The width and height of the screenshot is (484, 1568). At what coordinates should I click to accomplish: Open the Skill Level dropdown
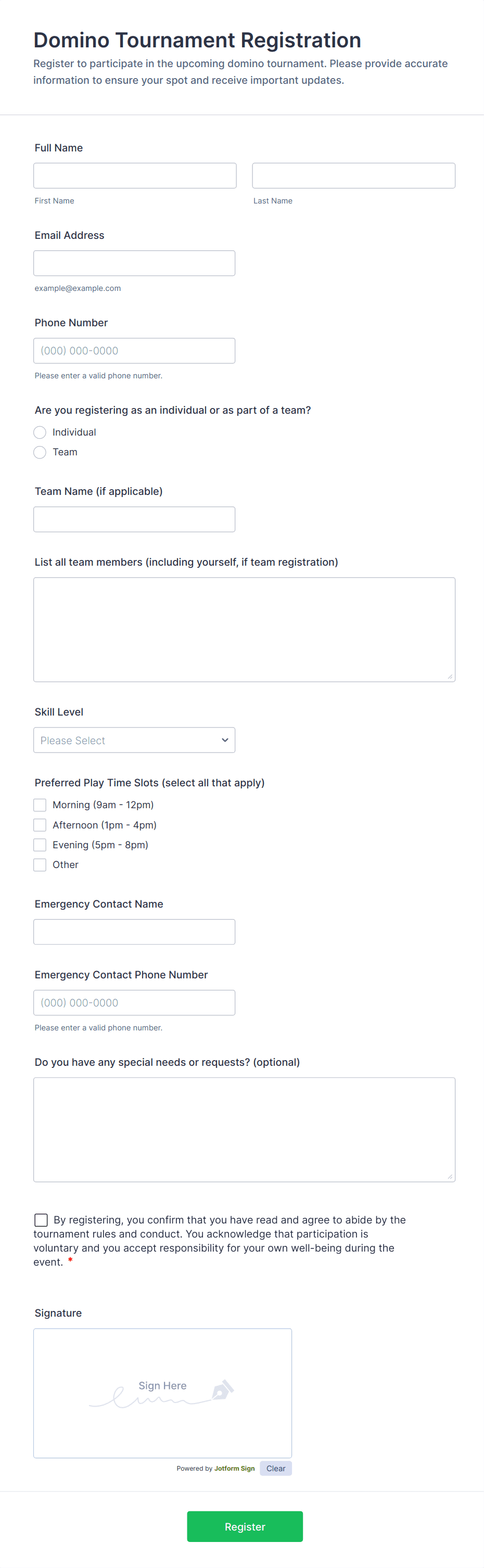pyautogui.click(x=134, y=740)
